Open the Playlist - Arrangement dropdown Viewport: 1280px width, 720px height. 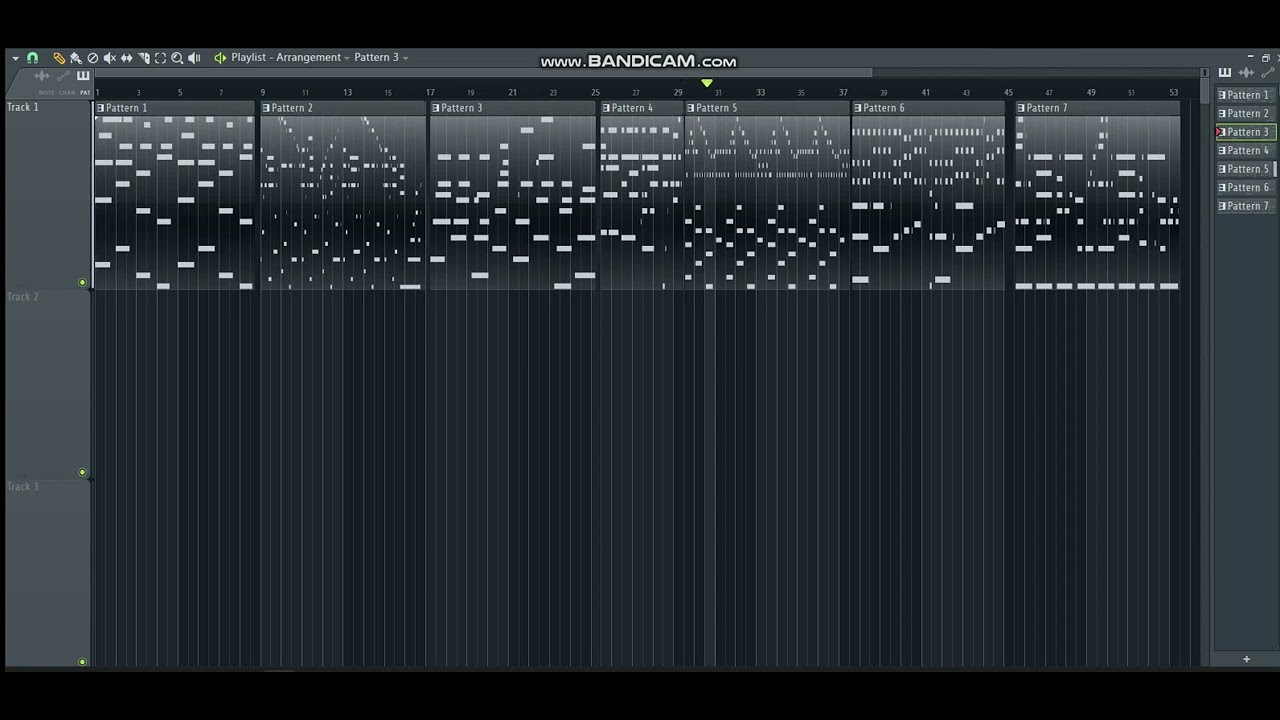tap(291, 58)
